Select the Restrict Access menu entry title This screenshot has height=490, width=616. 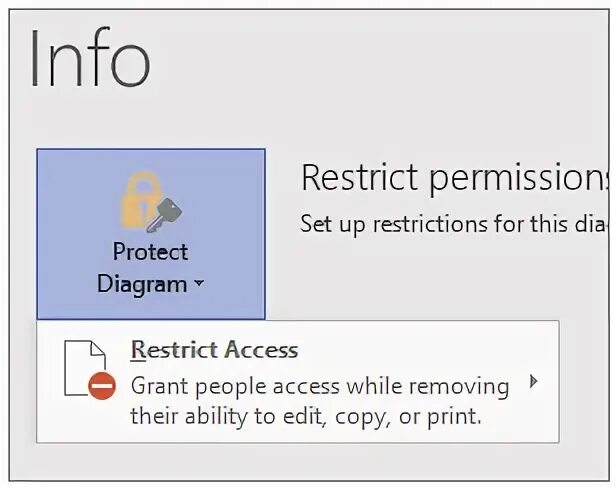tap(214, 350)
